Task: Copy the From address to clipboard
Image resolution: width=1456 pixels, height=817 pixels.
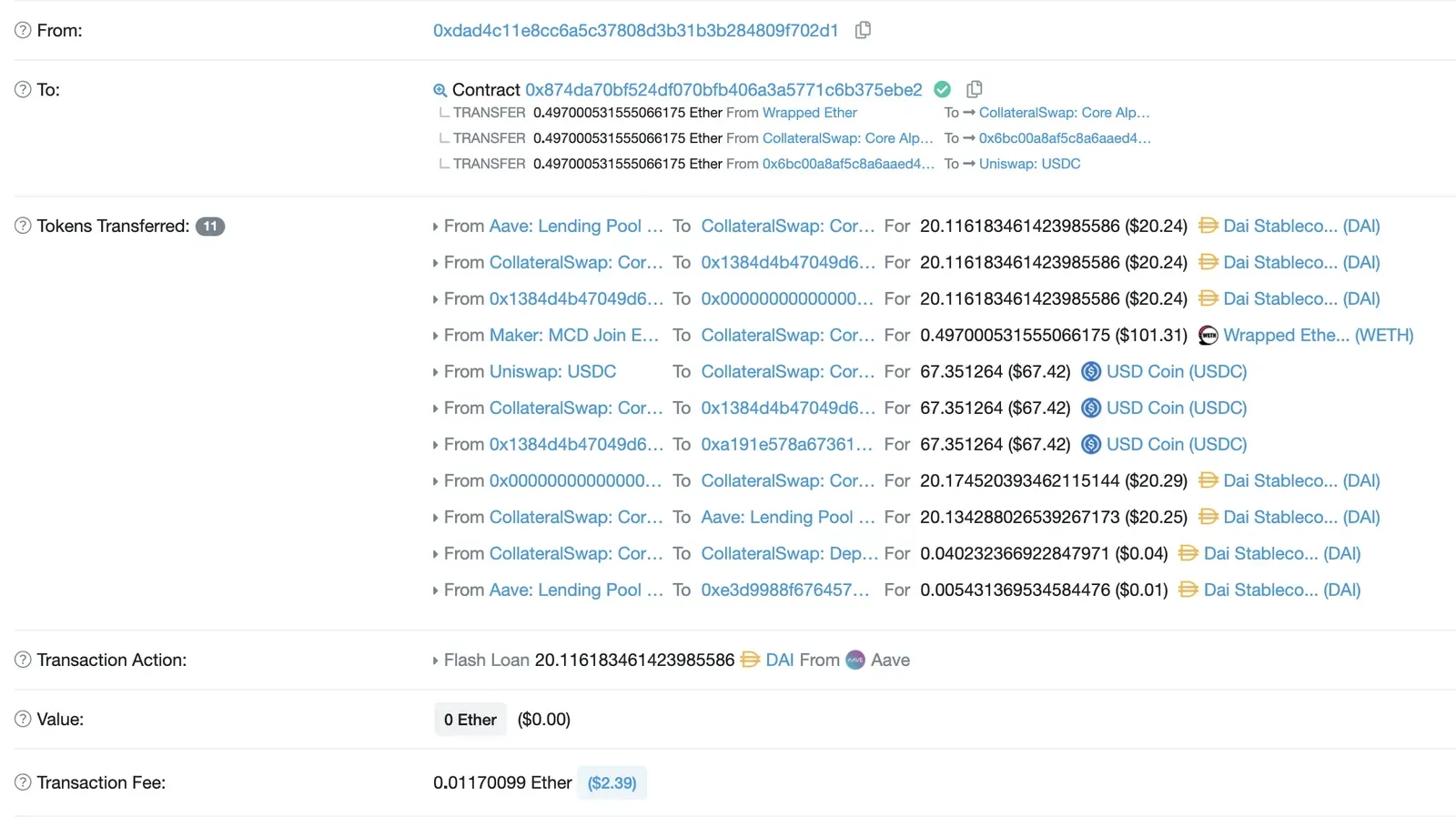Action: click(863, 30)
